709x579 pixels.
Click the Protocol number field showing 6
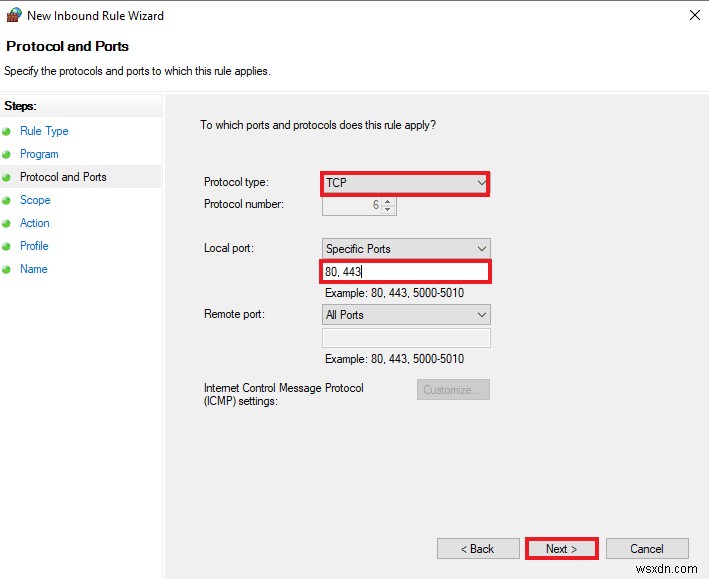coord(353,205)
